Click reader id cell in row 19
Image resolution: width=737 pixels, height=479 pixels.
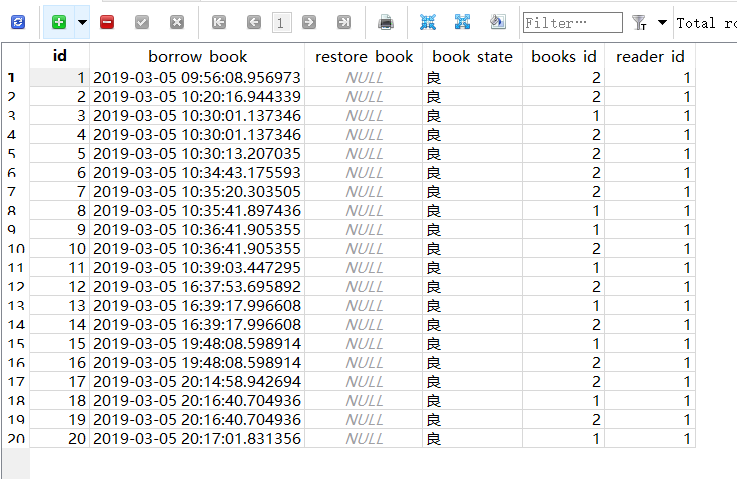click(x=650, y=420)
